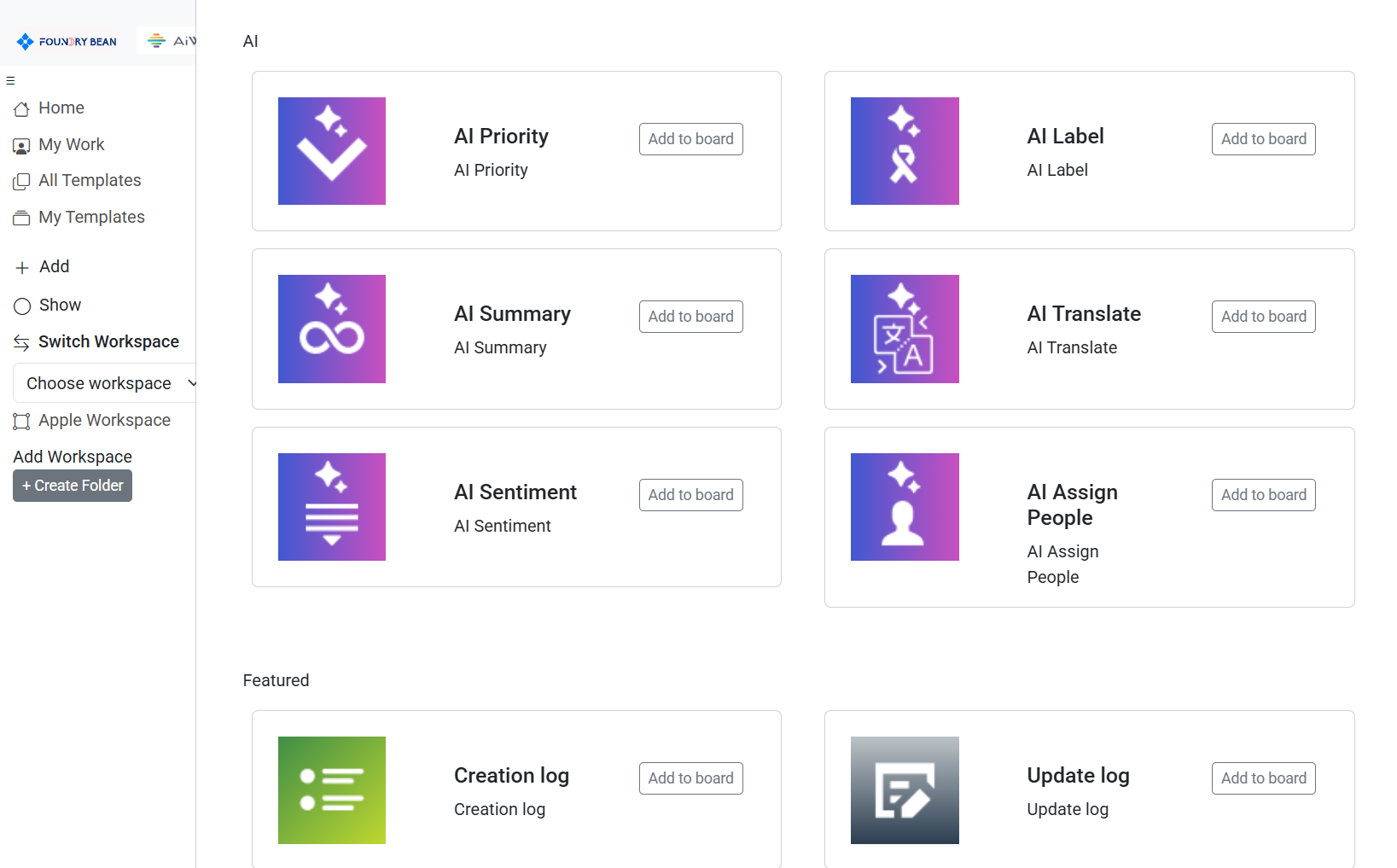This screenshot has width=1397, height=868.
Task: Click the AI Priority checkmark icon
Action: [332, 151]
